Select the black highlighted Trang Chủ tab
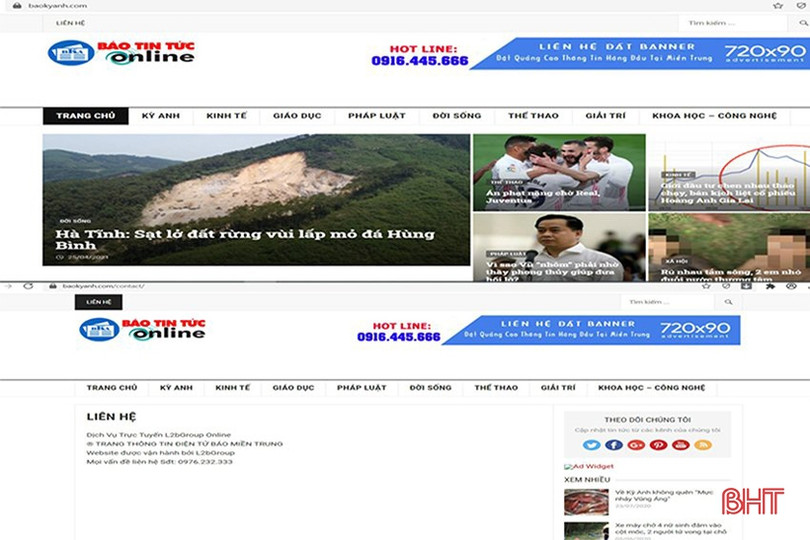810x540 pixels. point(85,116)
